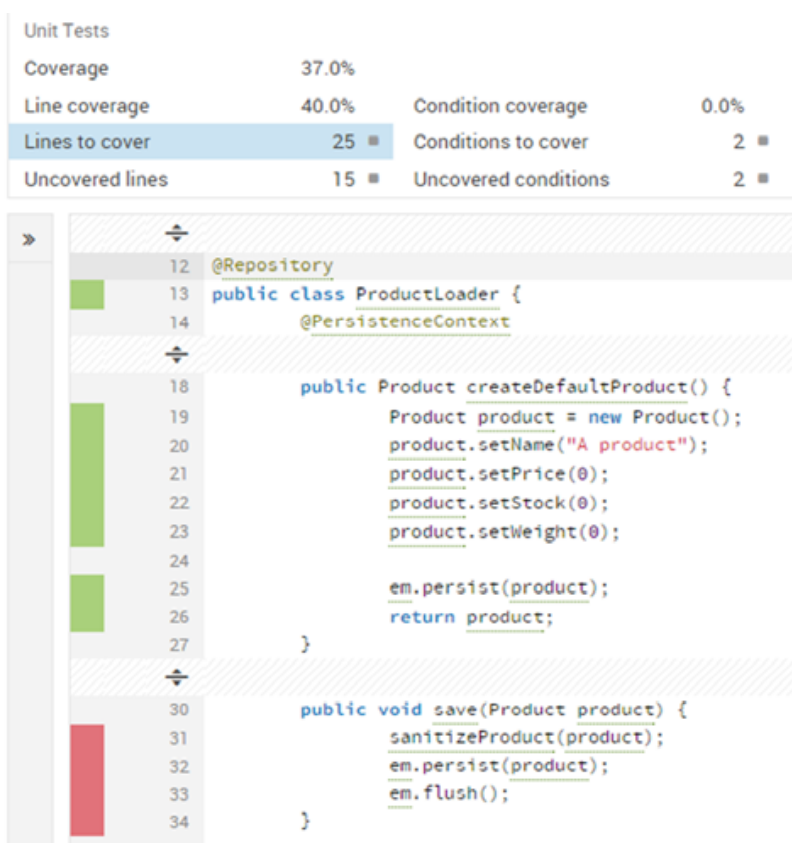This screenshot has width=801, height=847.
Task: Expand collapsed lines between 14 and 18
Action: [176, 354]
